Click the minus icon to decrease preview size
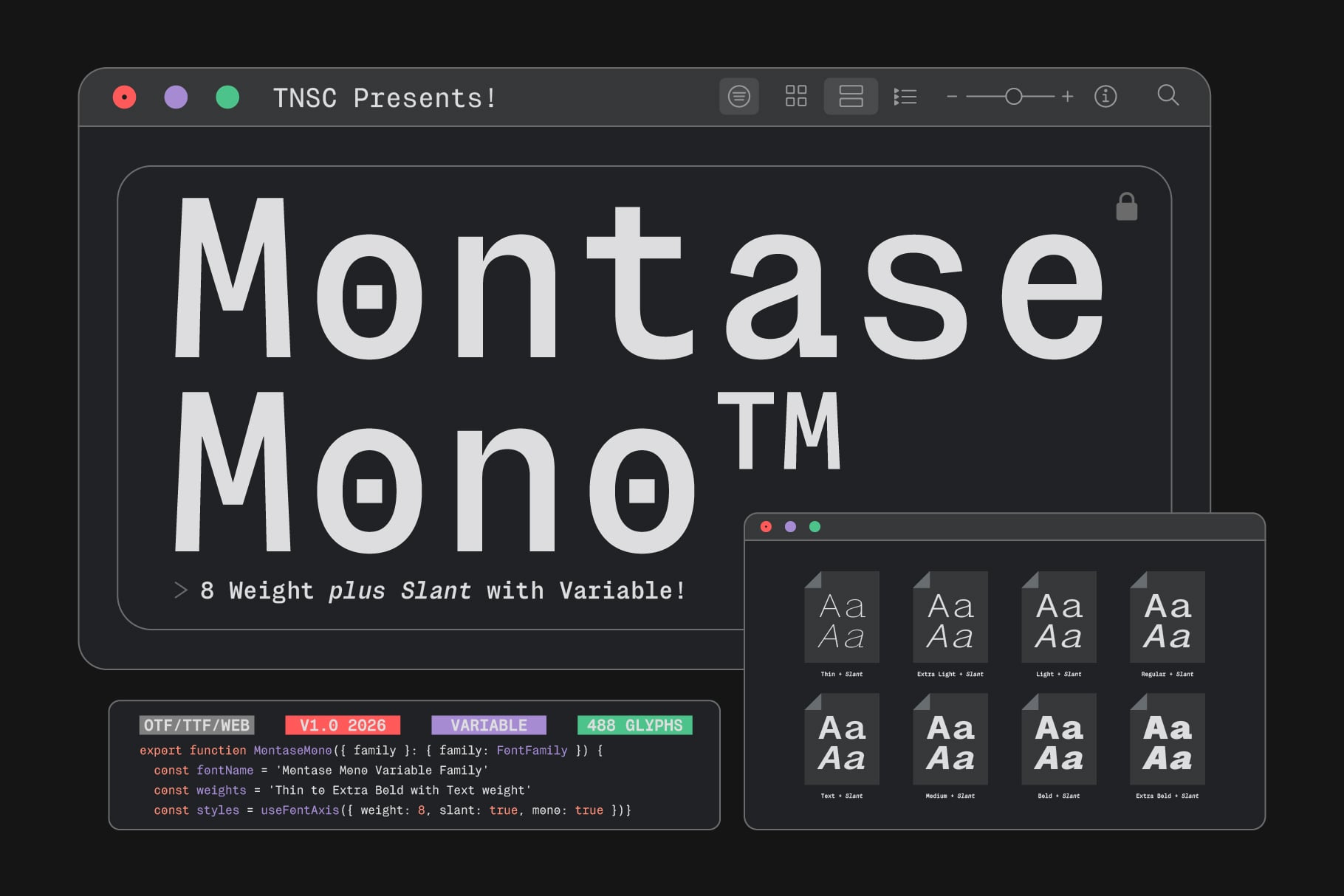The height and width of the screenshot is (896, 1344). [x=952, y=97]
